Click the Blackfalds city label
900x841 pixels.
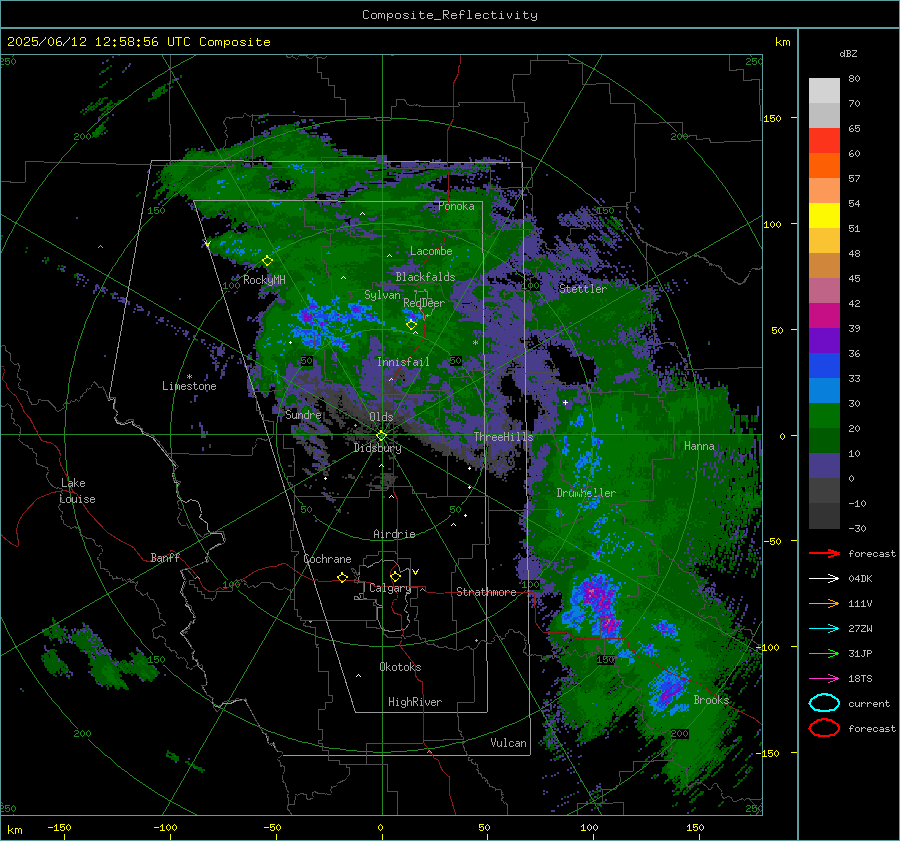(x=425, y=277)
